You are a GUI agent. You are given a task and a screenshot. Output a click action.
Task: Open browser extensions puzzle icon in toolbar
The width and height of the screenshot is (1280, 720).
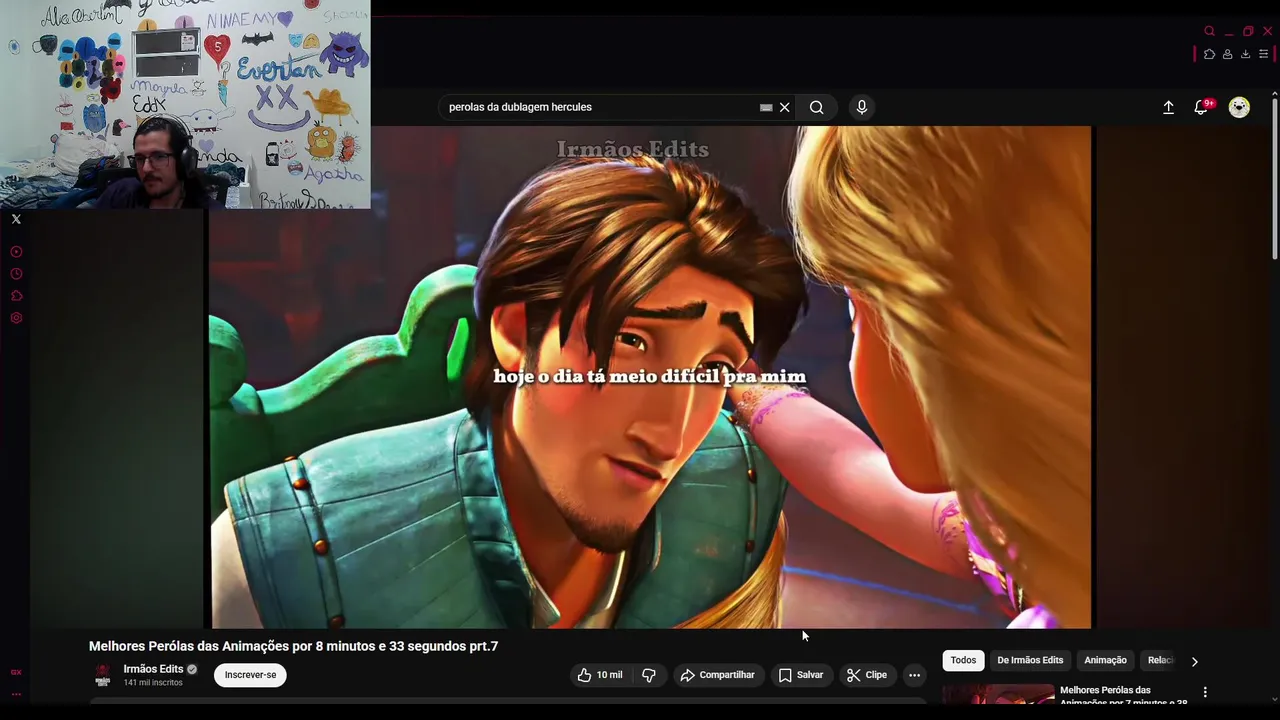(1209, 54)
